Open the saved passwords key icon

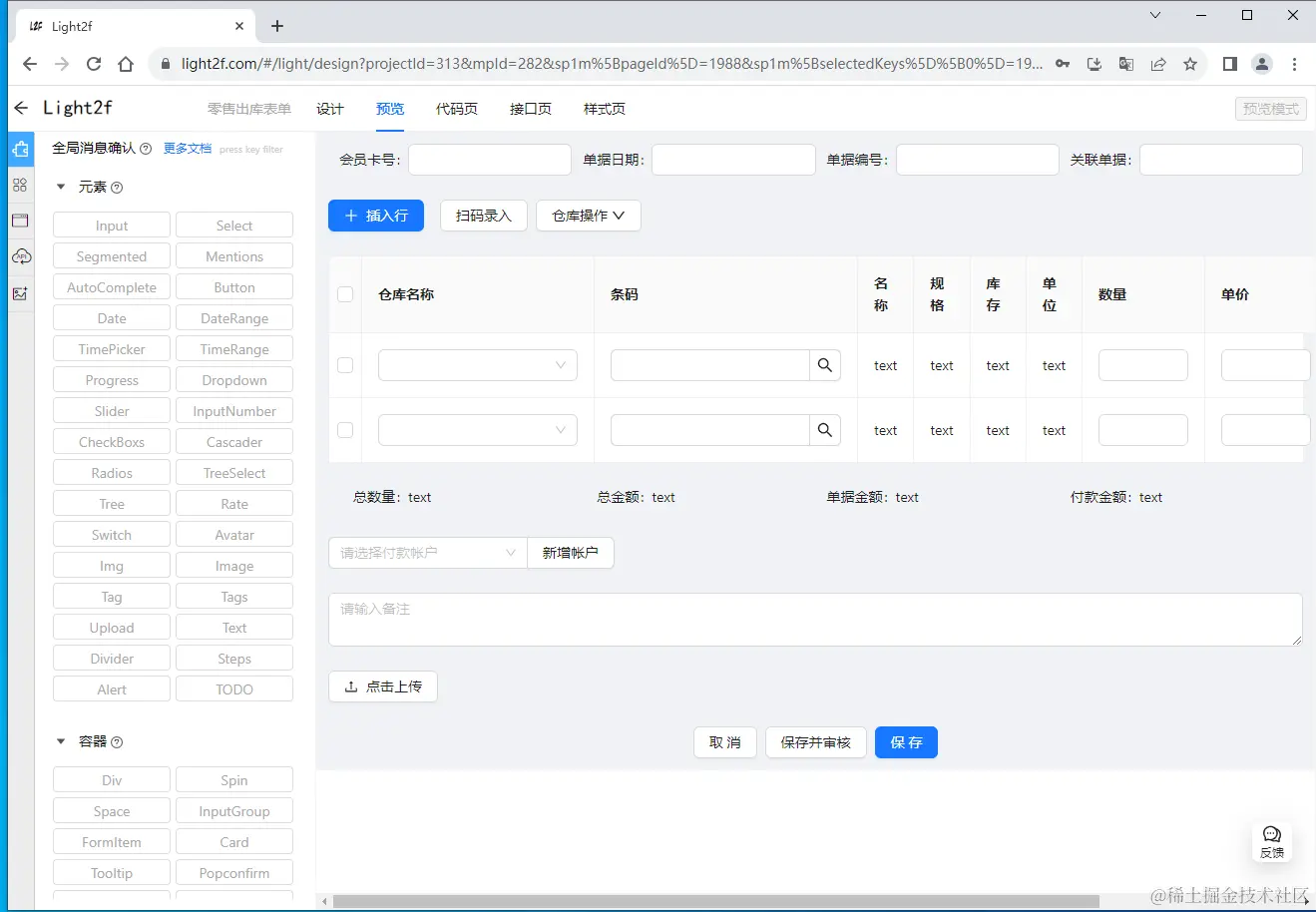[1063, 64]
